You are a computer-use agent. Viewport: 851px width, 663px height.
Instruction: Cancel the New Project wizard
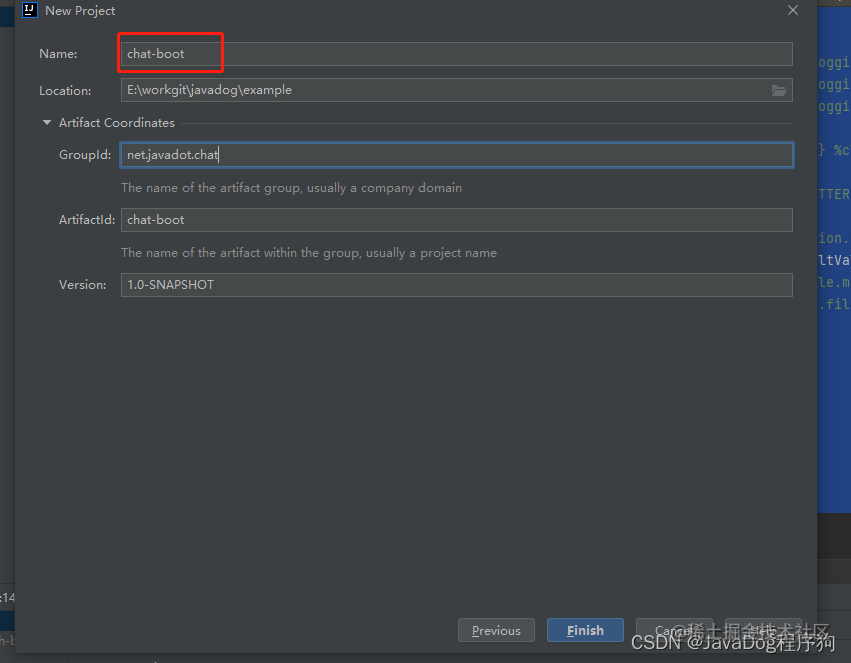pos(674,630)
